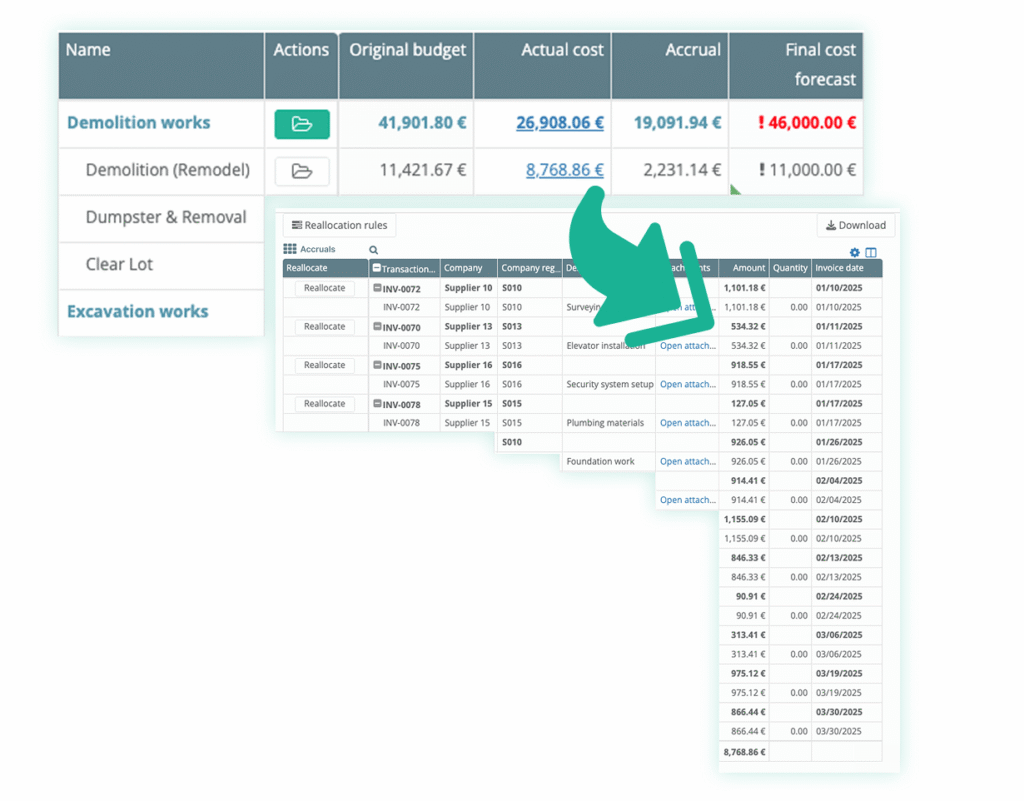This screenshot has height=801, width=1024.
Task: Click the column chooser icon next to the gear
Action: pyautogui.click(x=872, y=251)
